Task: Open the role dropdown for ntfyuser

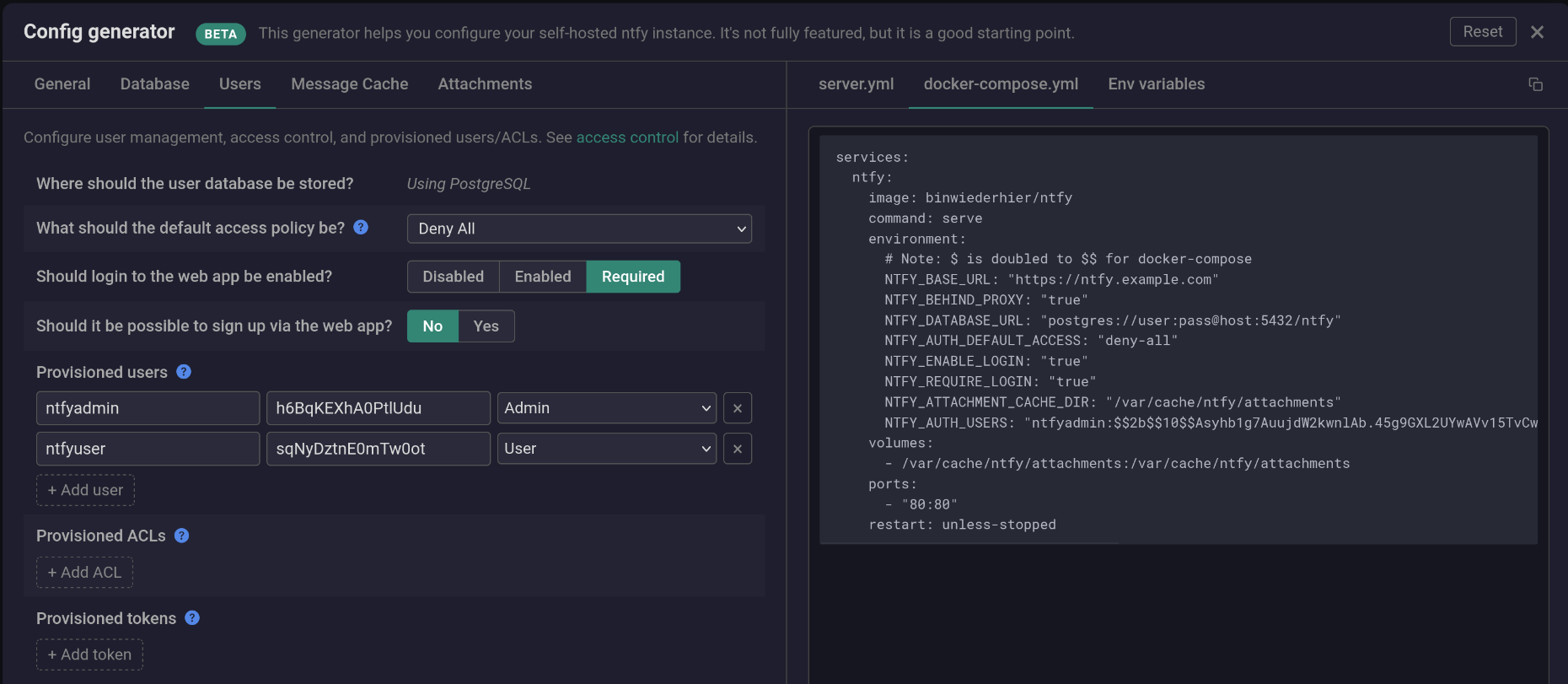Action: pyautogui.click(x=607, y=449)
